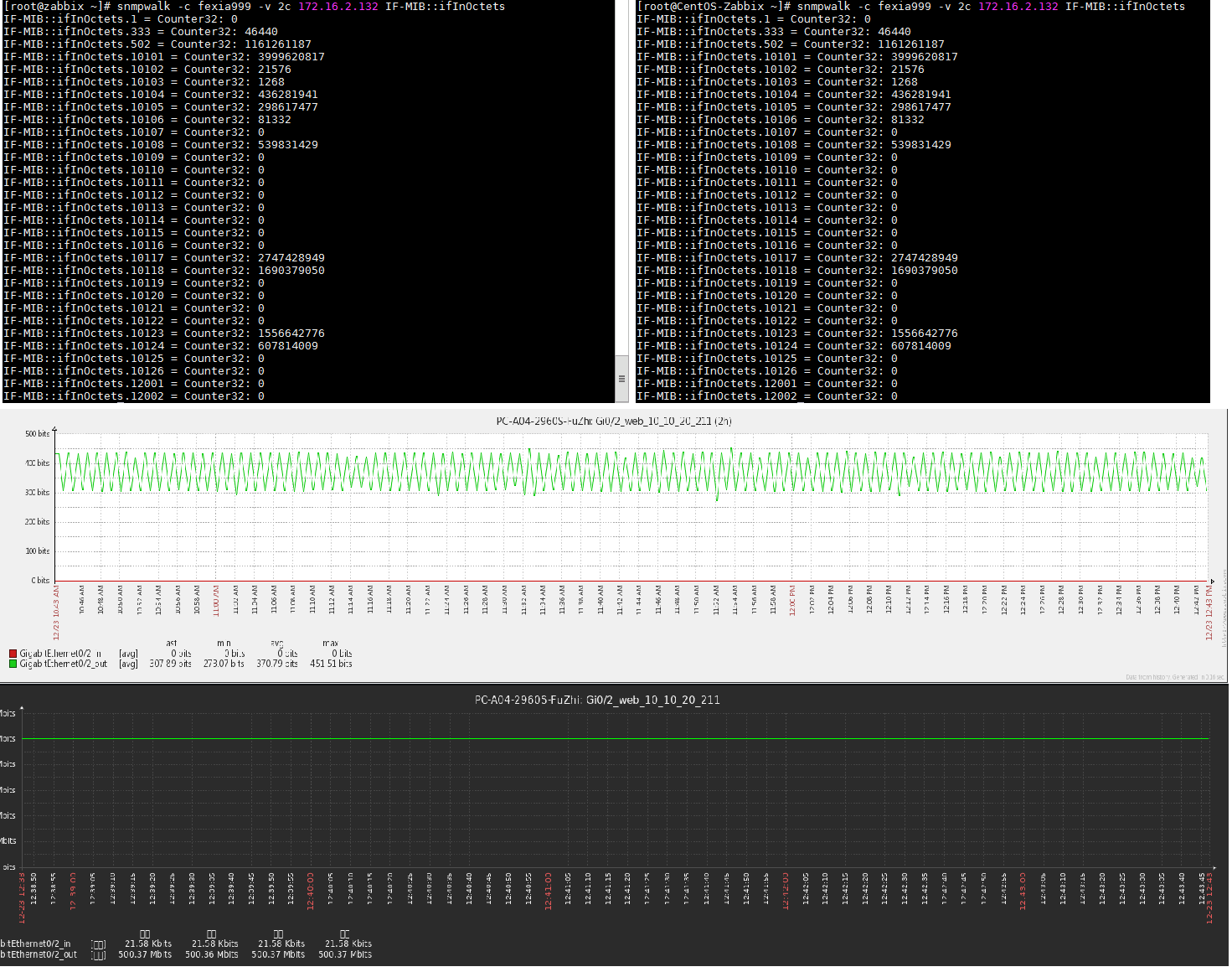Select the graph title PC-A04-29605-FuZhi Gi0/2_web_10_10_20_211
The width and height of the screenshot is (1232, 972).
[x=614, y=421]
